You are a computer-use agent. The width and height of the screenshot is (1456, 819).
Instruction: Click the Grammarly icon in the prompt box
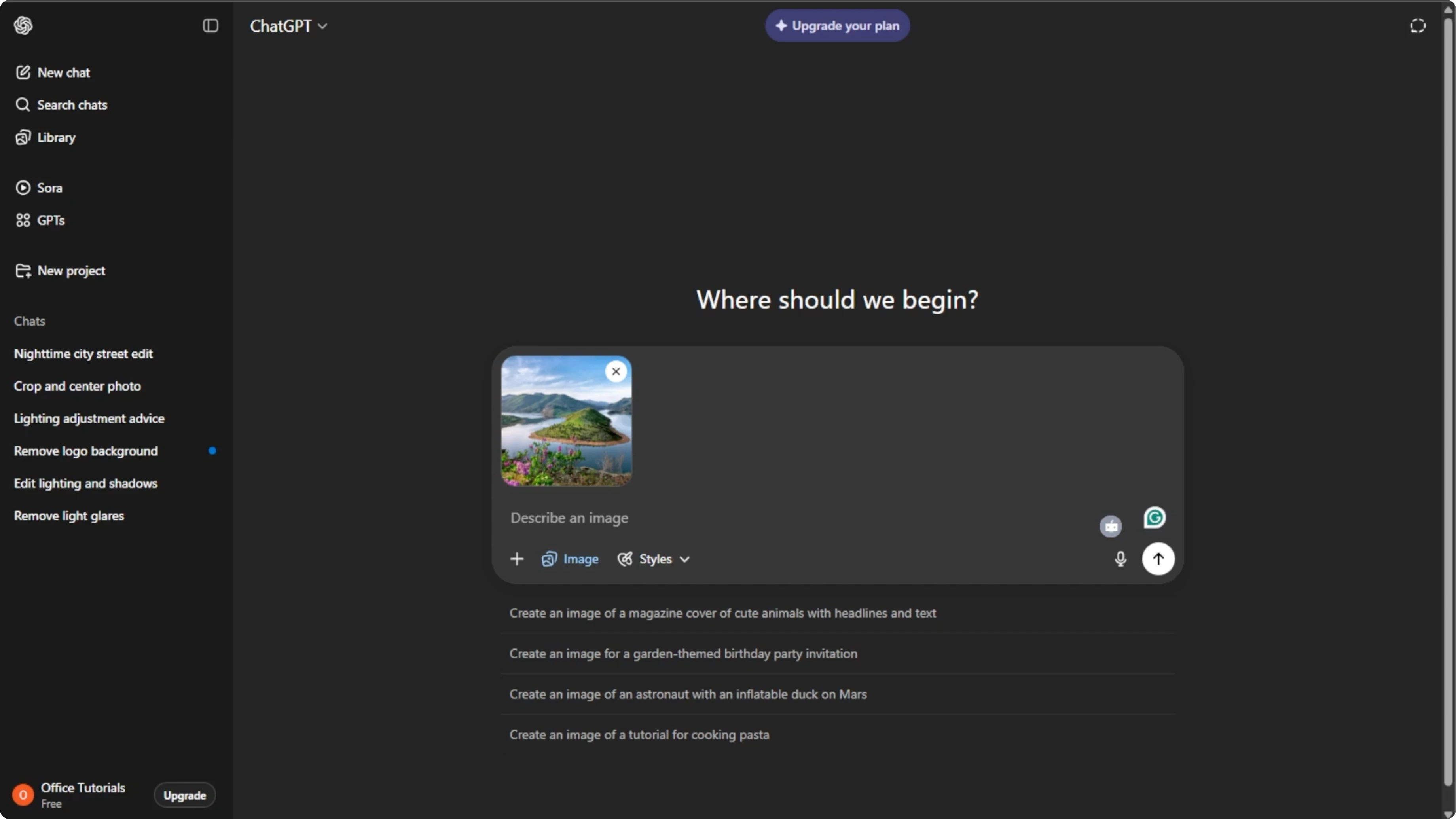1154,518
